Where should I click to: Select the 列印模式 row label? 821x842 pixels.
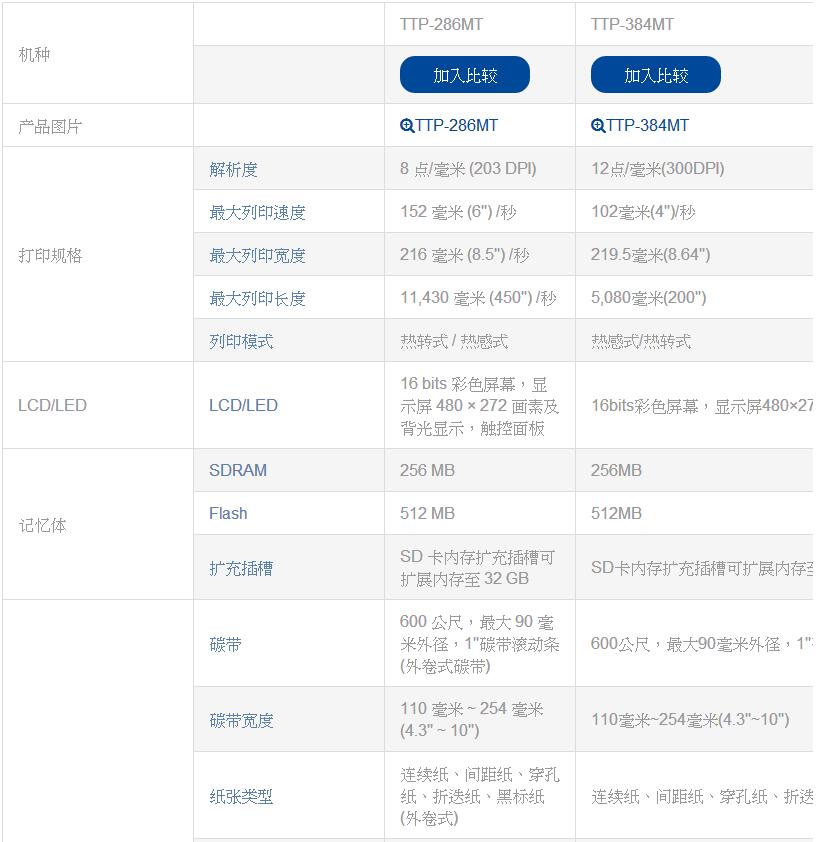[x=241, y=342]
